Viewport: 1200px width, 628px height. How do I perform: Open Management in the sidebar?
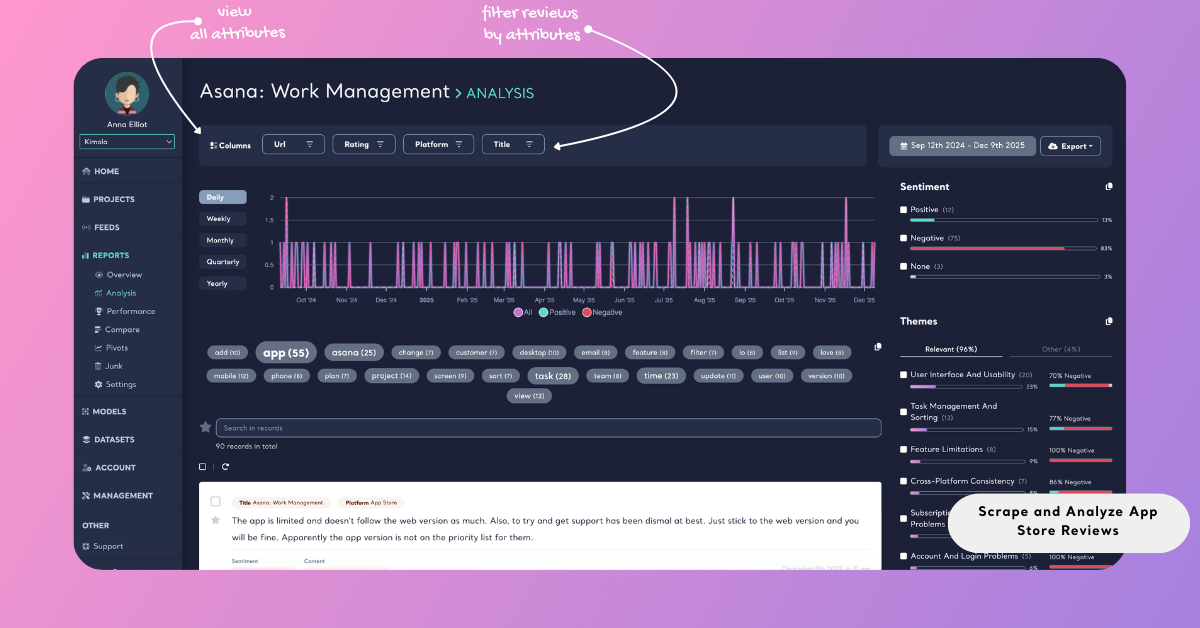(x=117, y=495)
